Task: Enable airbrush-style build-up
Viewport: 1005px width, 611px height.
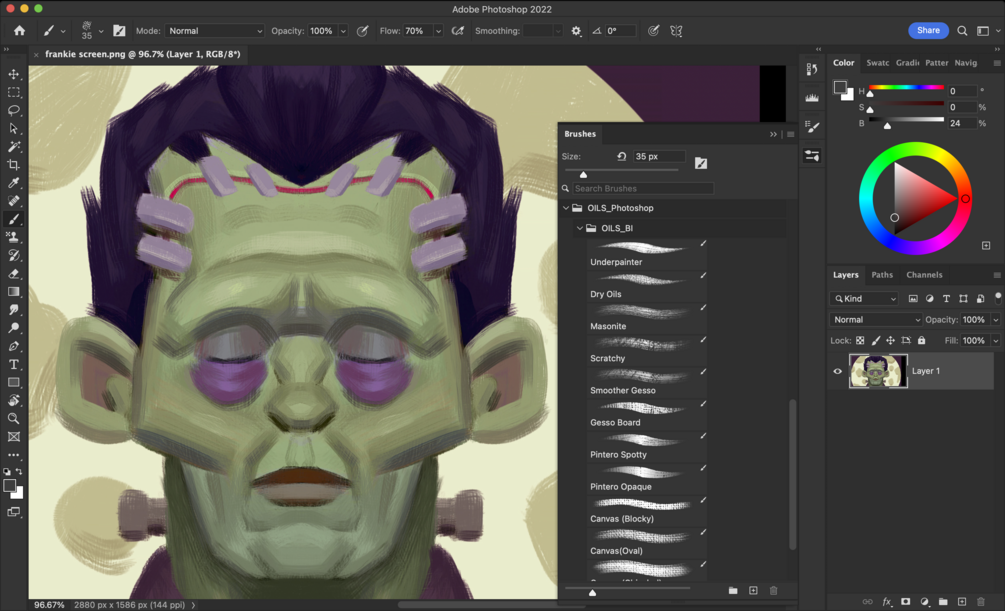Action: point(458,31)
